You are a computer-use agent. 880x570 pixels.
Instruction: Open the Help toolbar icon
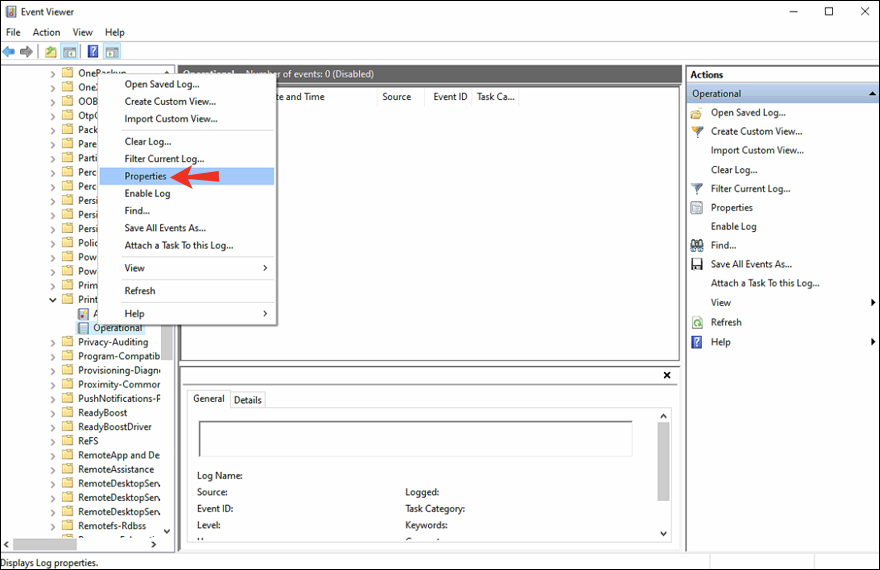click(93, 52)
